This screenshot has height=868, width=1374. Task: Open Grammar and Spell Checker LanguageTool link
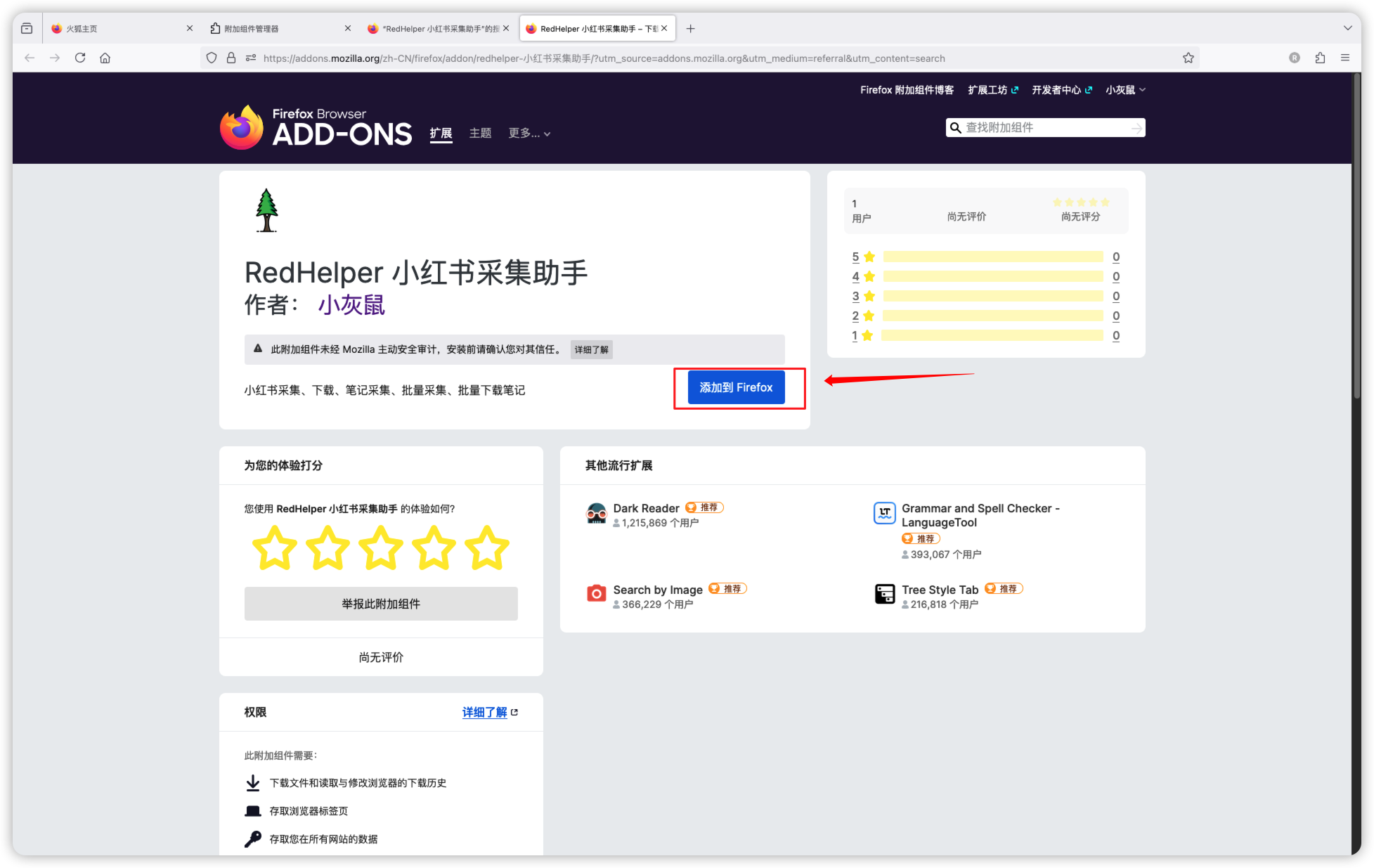pos(980,515)
